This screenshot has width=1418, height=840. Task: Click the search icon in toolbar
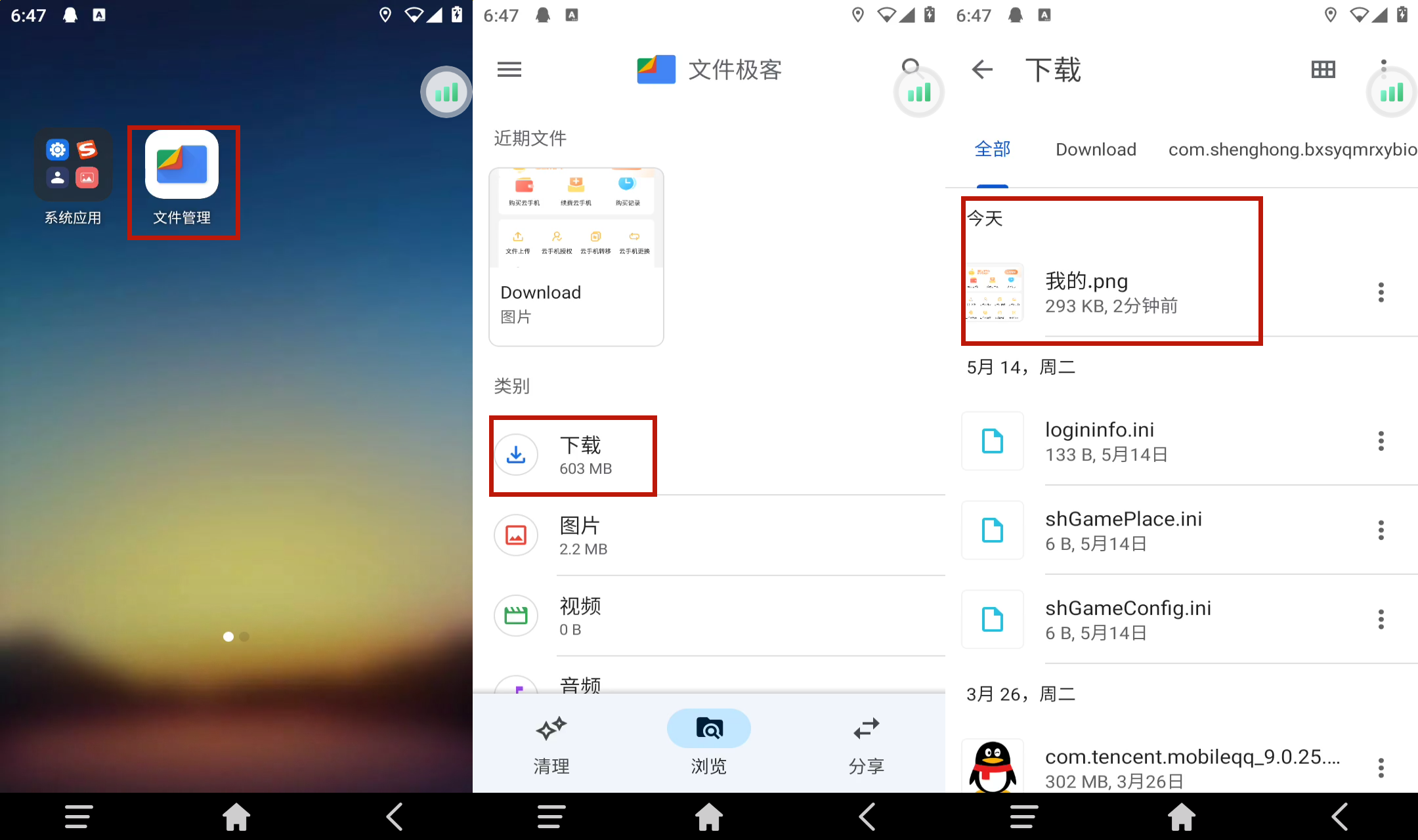click(907, 69)
